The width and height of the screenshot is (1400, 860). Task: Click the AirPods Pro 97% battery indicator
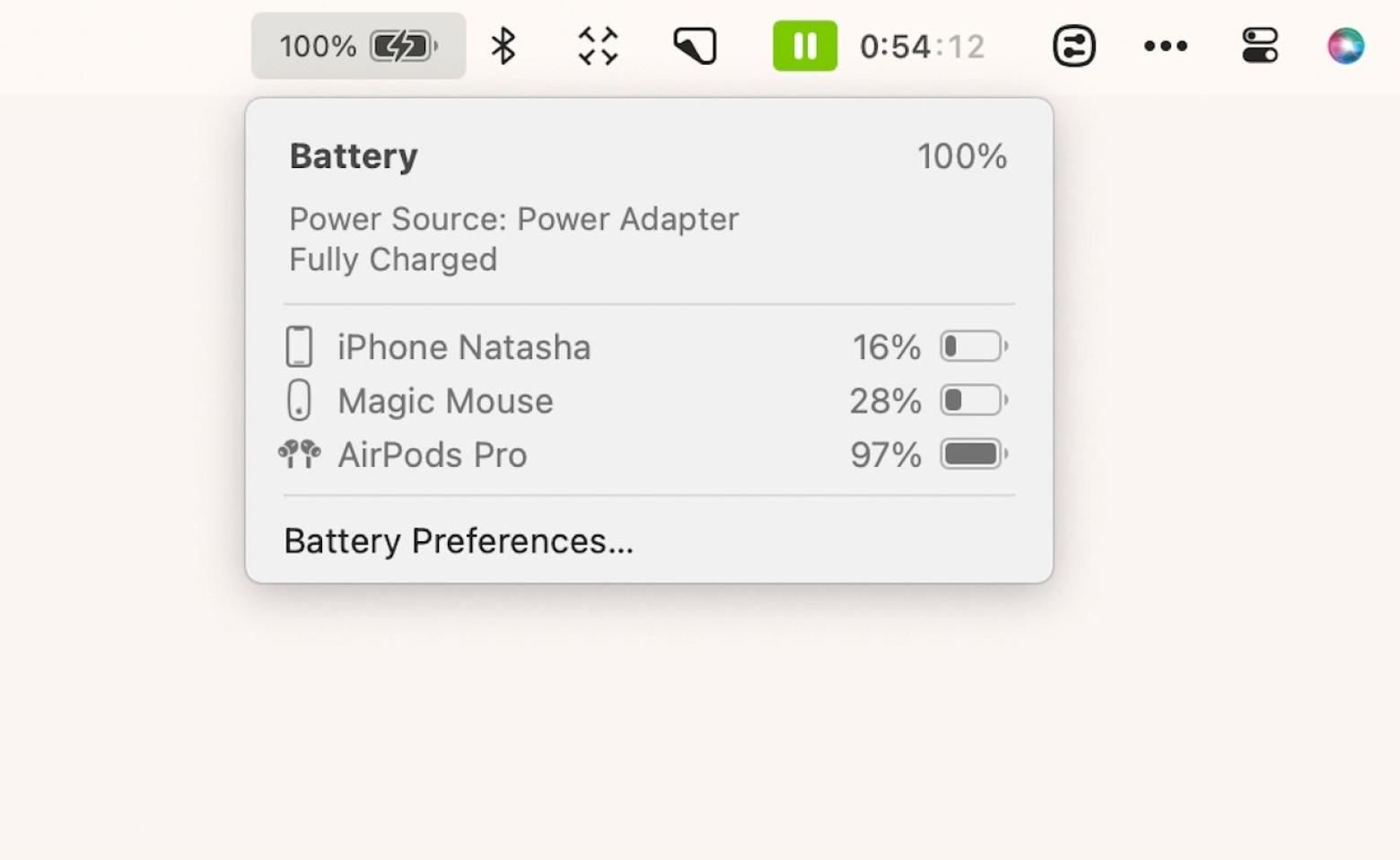(x=974, y=454)
